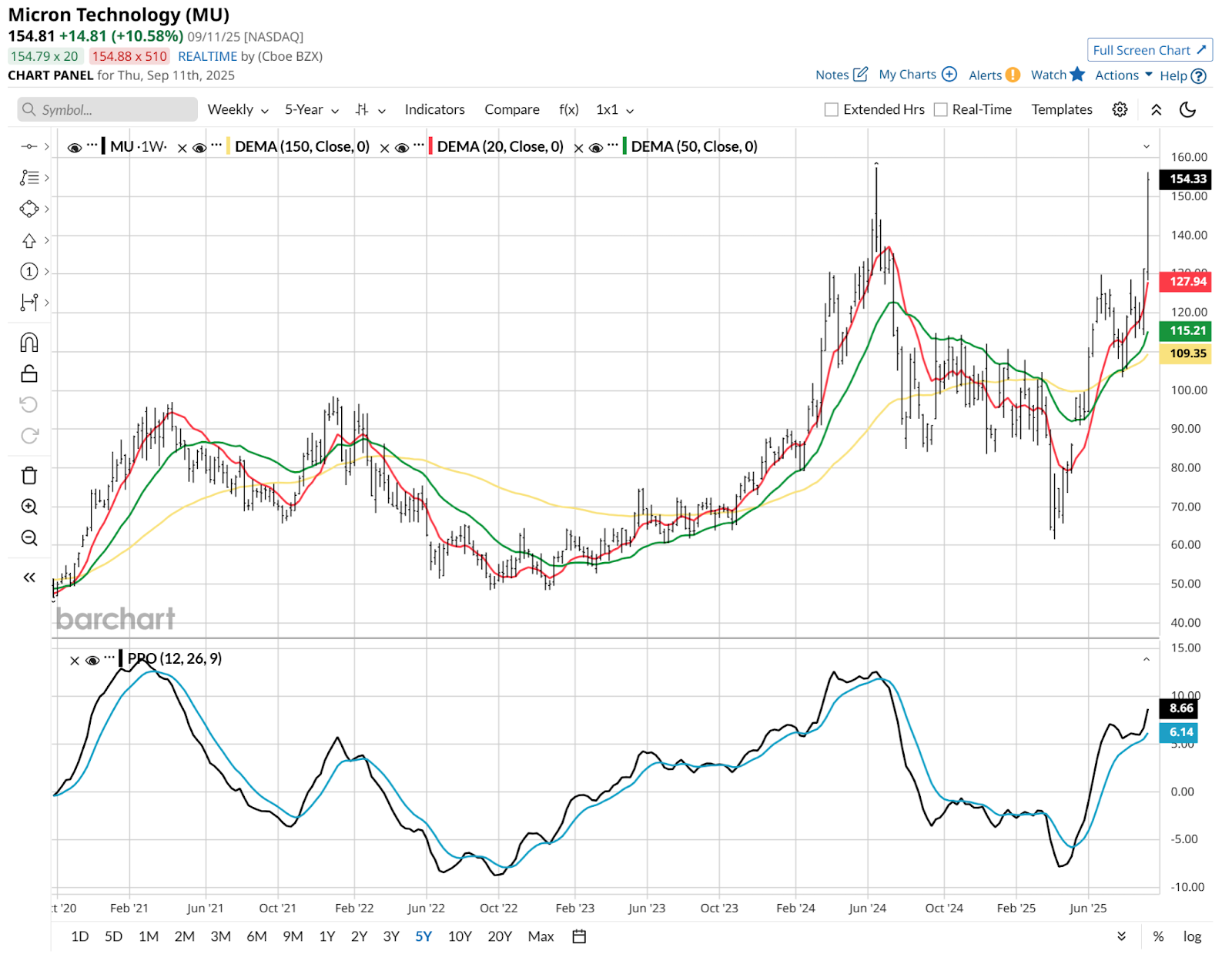This screenshot has height=964, width=1232.
Task: Enable the Extended Hrs checkbox
Action: (832, 109)
